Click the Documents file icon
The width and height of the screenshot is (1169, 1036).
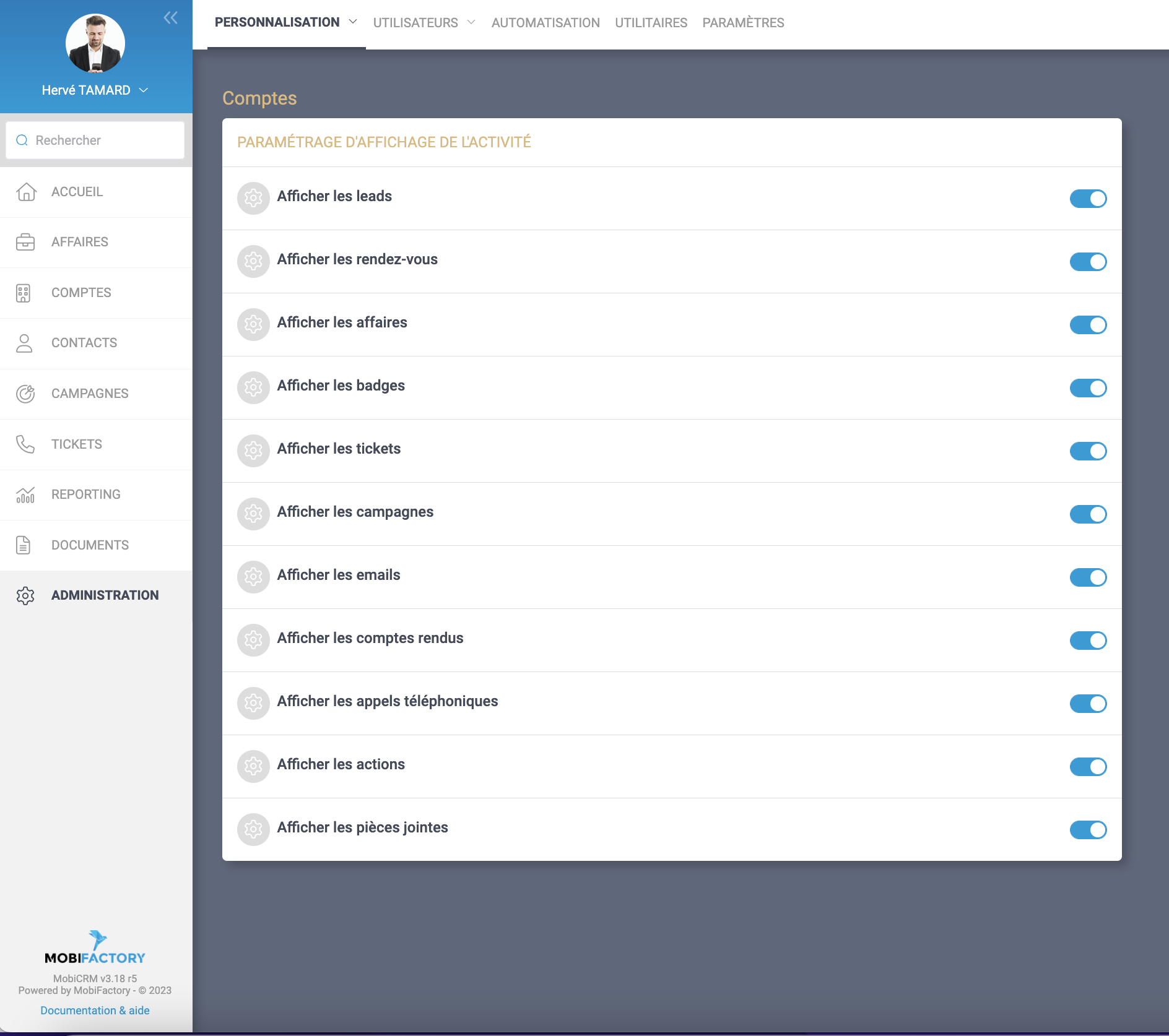coord(24,545)
